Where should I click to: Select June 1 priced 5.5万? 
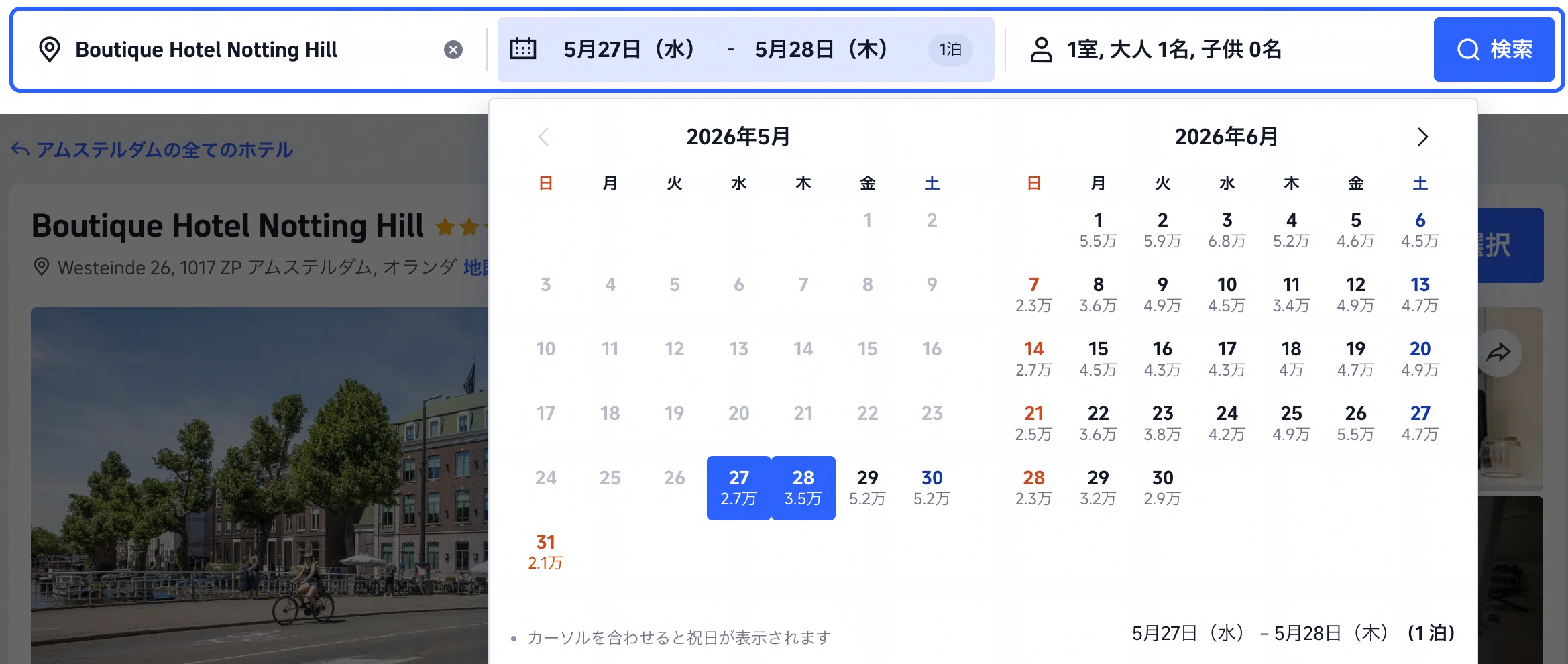point(1099,230)
